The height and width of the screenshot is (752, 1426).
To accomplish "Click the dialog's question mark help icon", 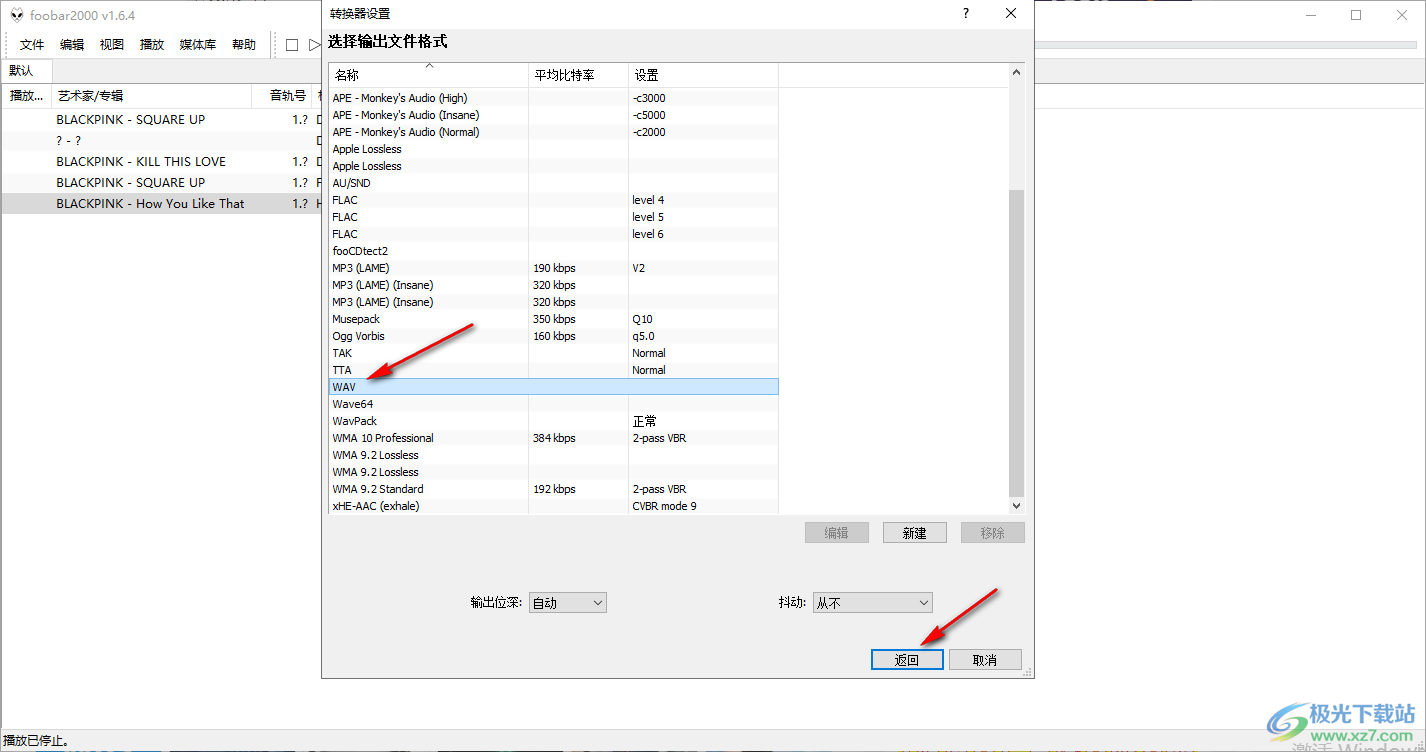I will click(x=965, y=13).
